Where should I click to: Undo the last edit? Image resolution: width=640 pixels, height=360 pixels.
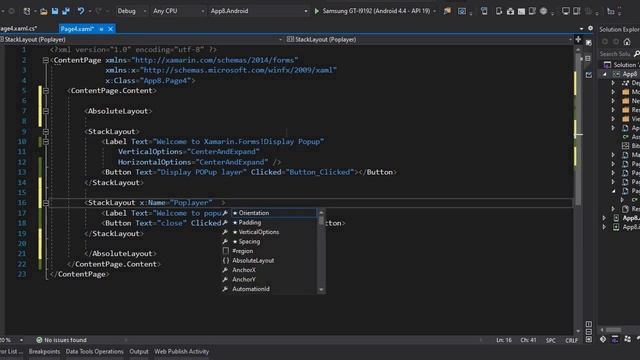tap(80, 11)
